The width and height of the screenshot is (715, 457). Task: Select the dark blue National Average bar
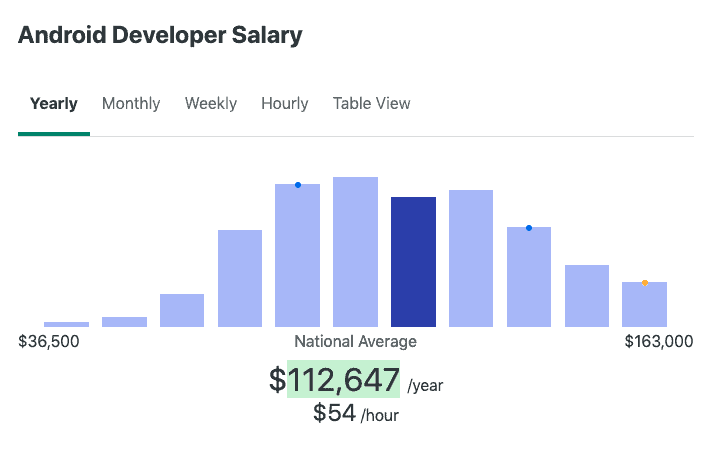coord(413,262)
